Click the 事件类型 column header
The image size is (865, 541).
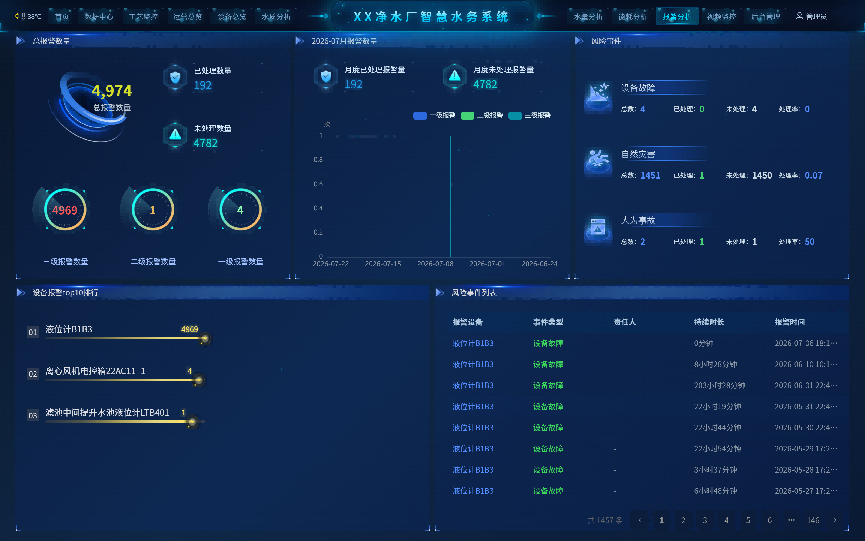click(548, 322)
